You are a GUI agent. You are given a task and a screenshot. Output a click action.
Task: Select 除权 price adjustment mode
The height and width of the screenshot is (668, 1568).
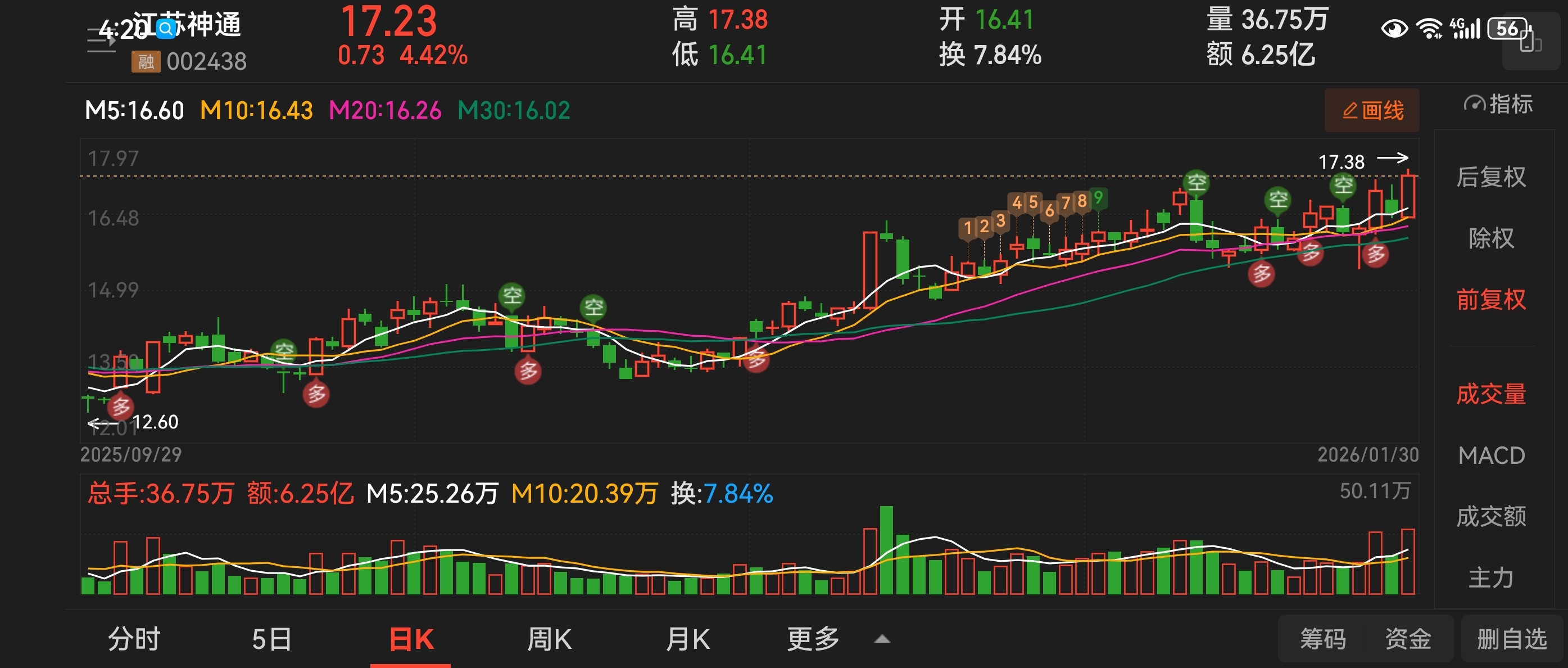tap(1490, 238)
